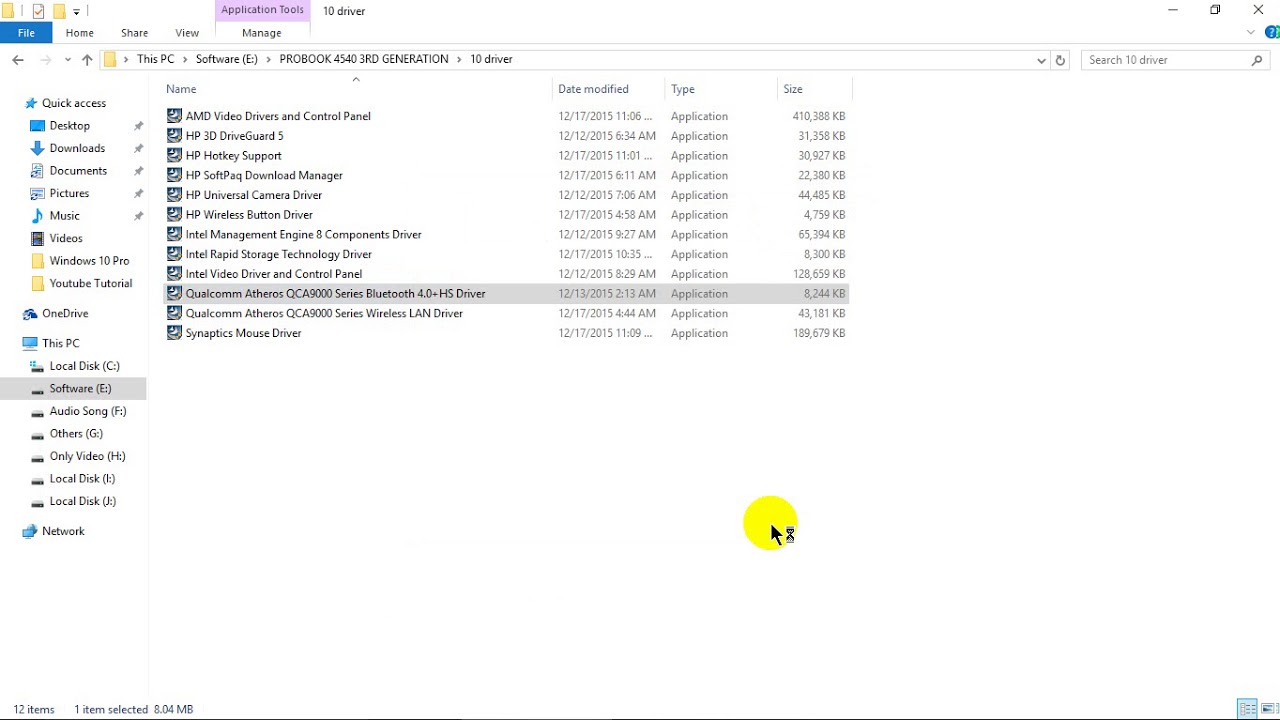Click the HP SoftPaq Download Manager icon
1280x720 pixels.
175,175
